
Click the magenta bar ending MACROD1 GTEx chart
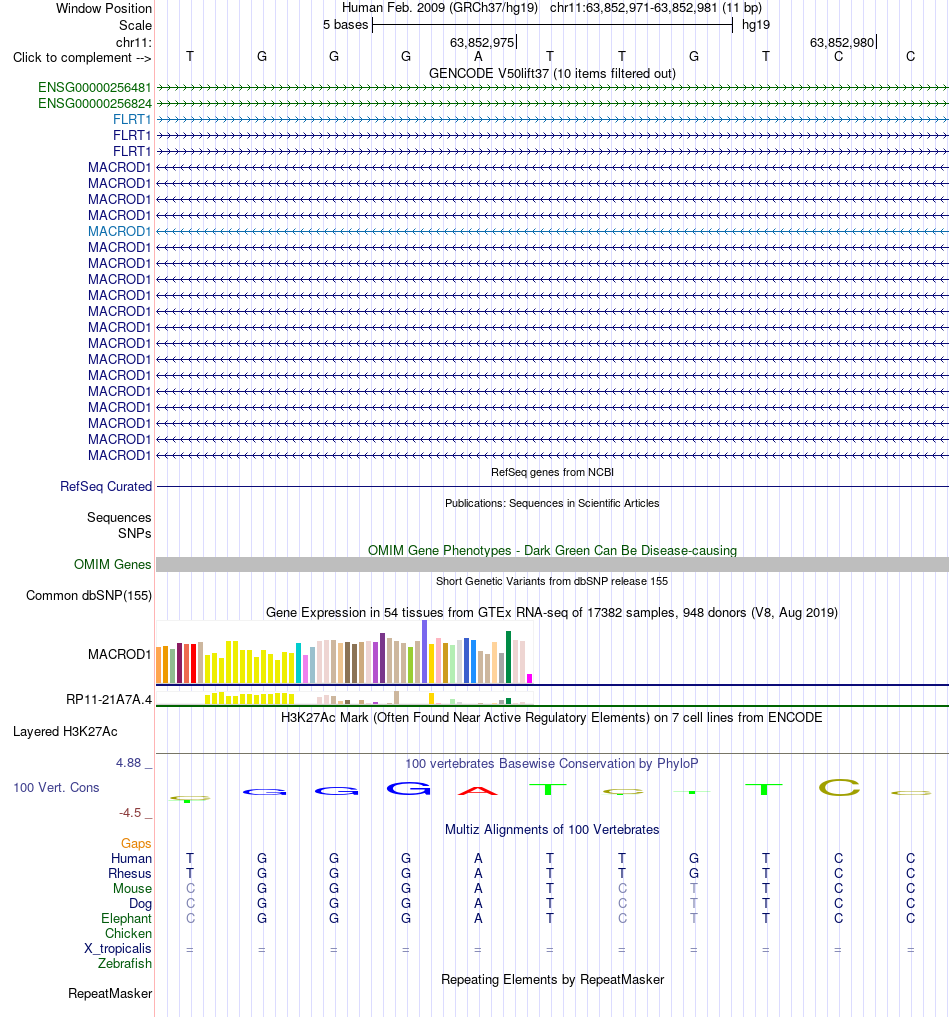pyautogui.click(x=530, y=678)
